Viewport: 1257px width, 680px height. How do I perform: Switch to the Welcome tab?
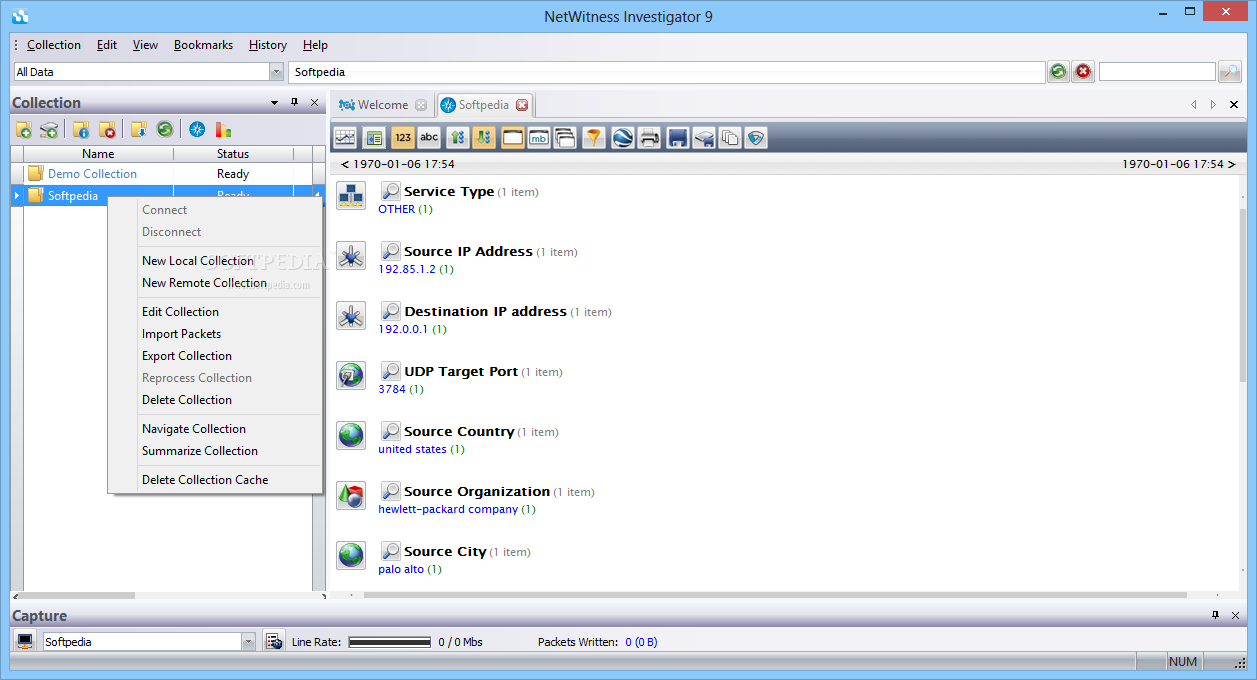tap(382, 105)
